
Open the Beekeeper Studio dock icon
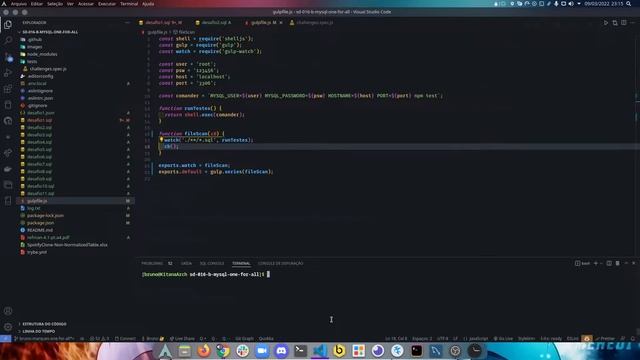[x=339, y=351]
